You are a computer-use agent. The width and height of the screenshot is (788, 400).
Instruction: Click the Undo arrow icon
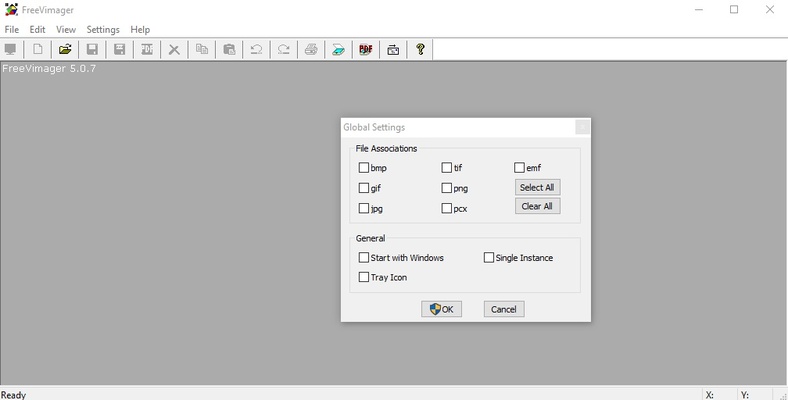256,49
